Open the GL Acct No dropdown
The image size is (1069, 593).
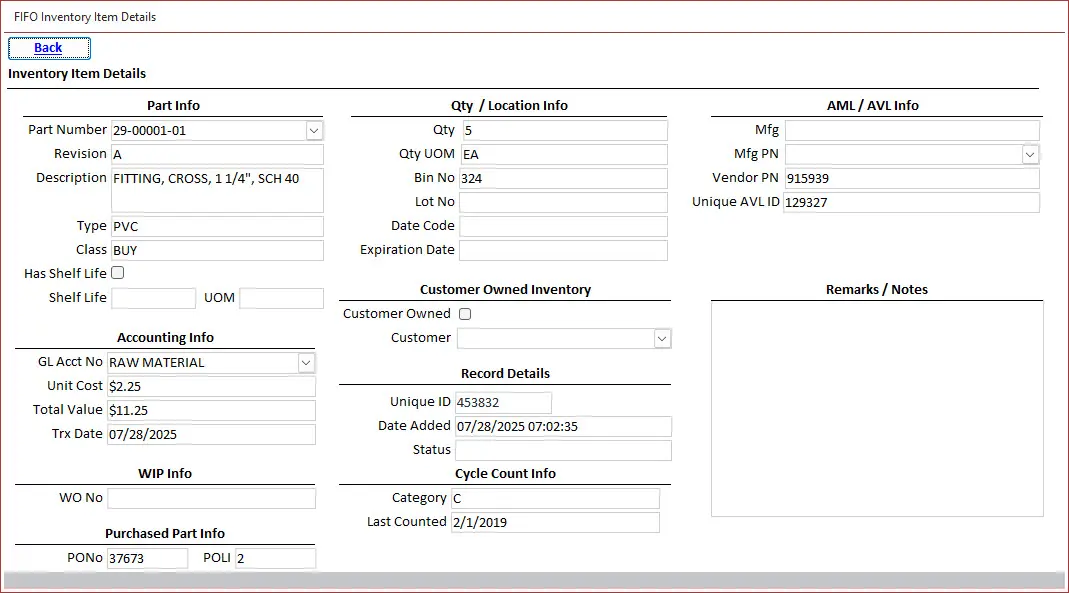click(306, 363)
